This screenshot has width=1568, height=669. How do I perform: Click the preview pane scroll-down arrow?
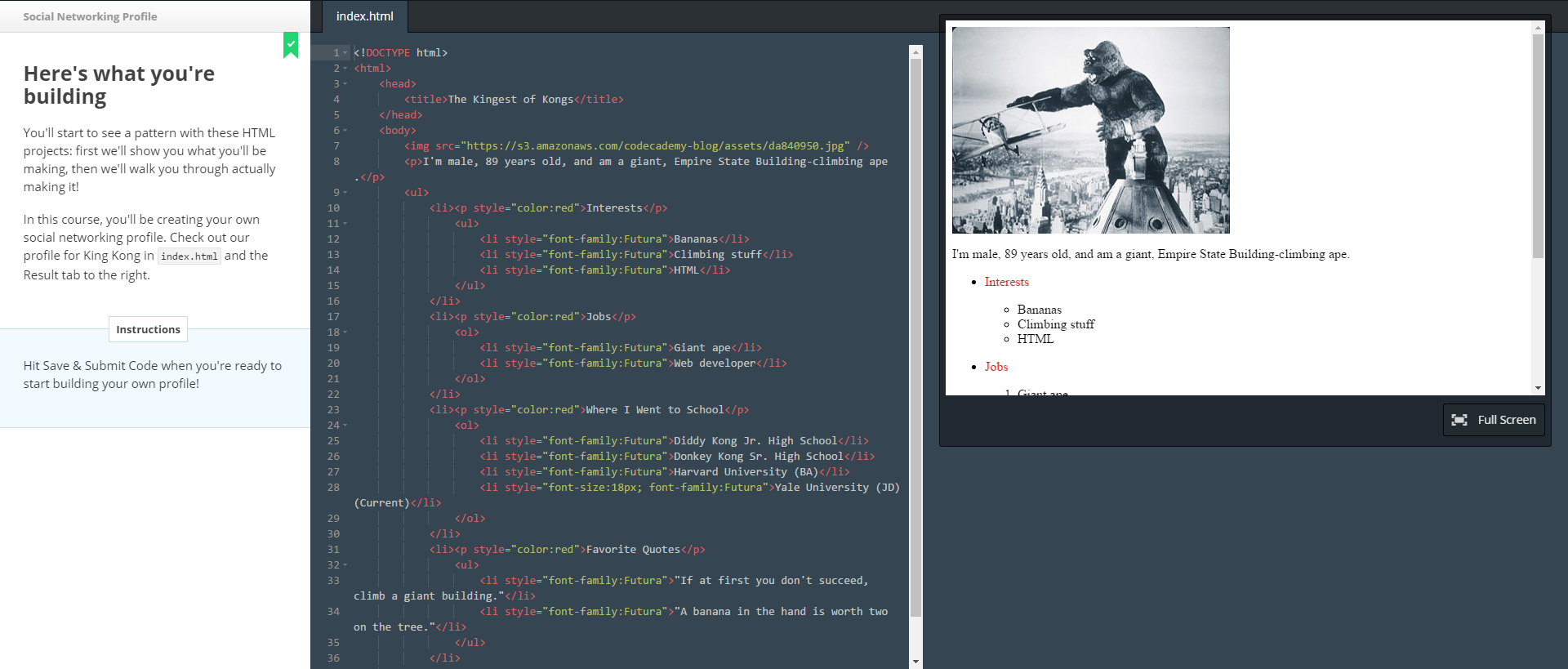tap(1538, 388)
